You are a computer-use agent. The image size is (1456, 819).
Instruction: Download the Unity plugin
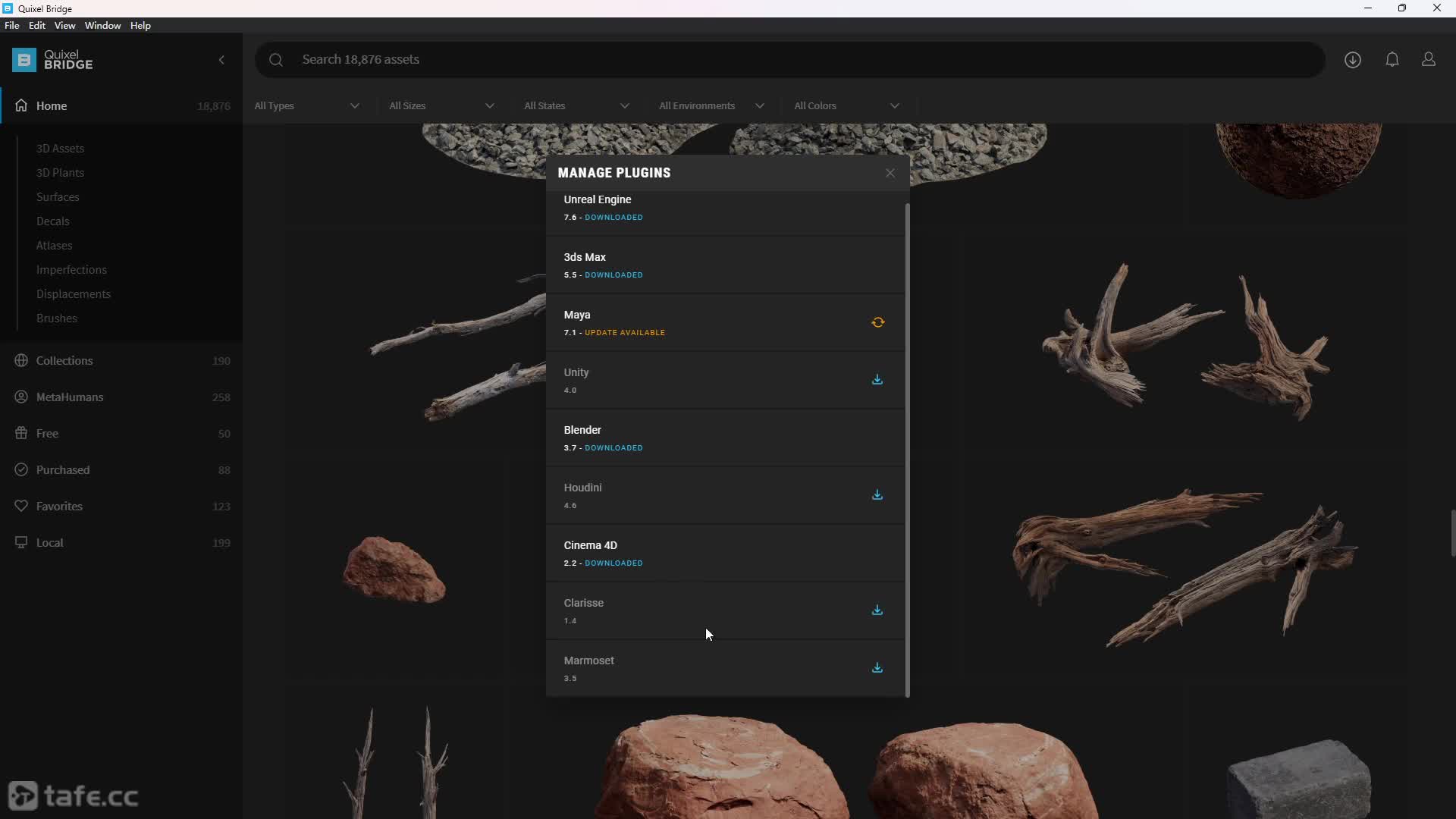tap(877, 379)
